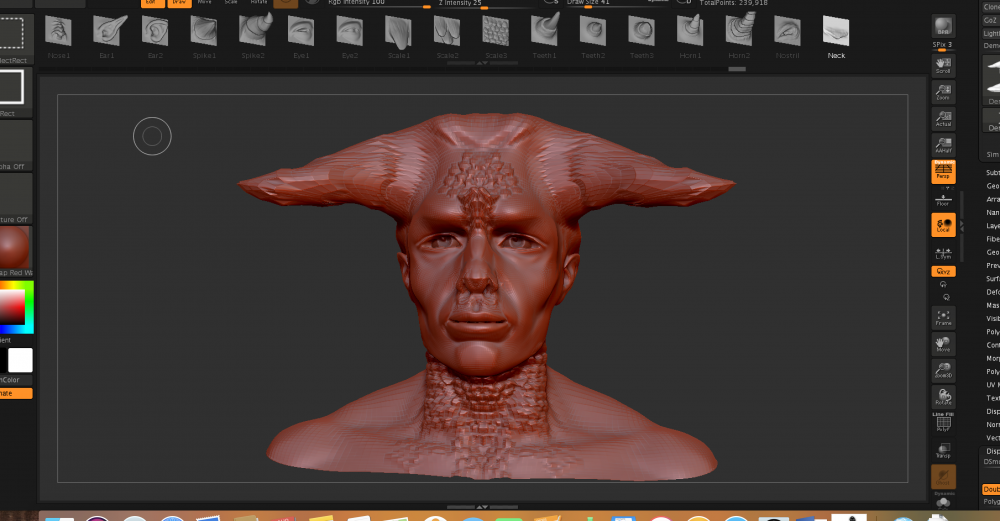The height and width of the screenshot is (521, 1000).
Task: Turn on Transp transparency mode
Action: [x=943, y=450]
